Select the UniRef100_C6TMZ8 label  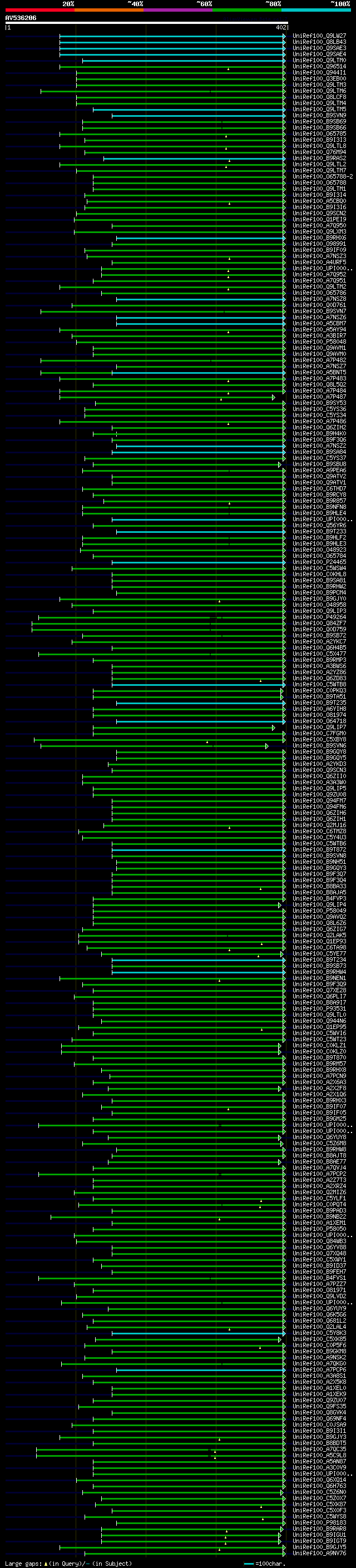tap(319, 832)
